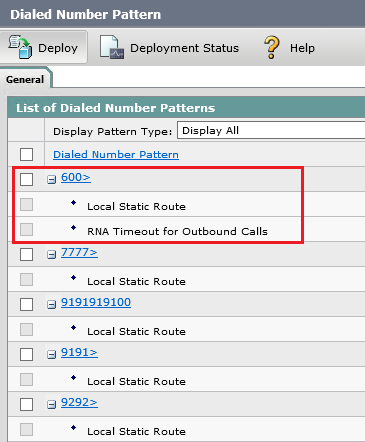Viewport: 365px width, 442px height.
Task: Click the Deploy icon in toolbar
Action: (x=20, y=47)
